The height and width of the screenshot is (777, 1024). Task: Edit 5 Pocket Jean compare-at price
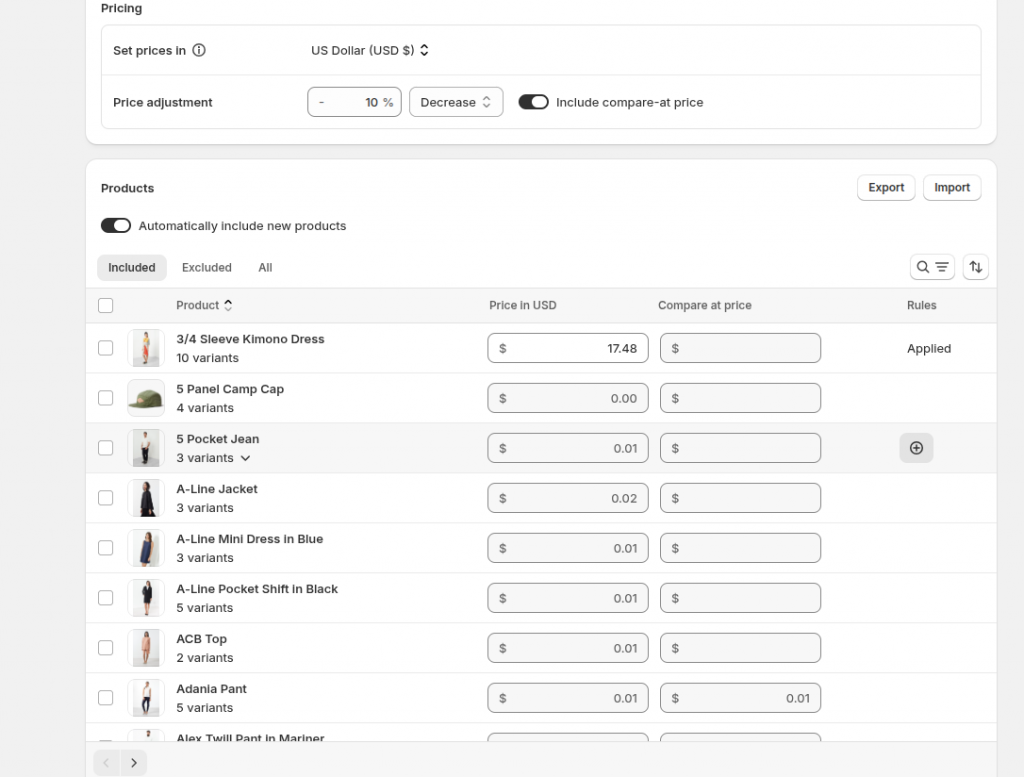click(740, 448)
